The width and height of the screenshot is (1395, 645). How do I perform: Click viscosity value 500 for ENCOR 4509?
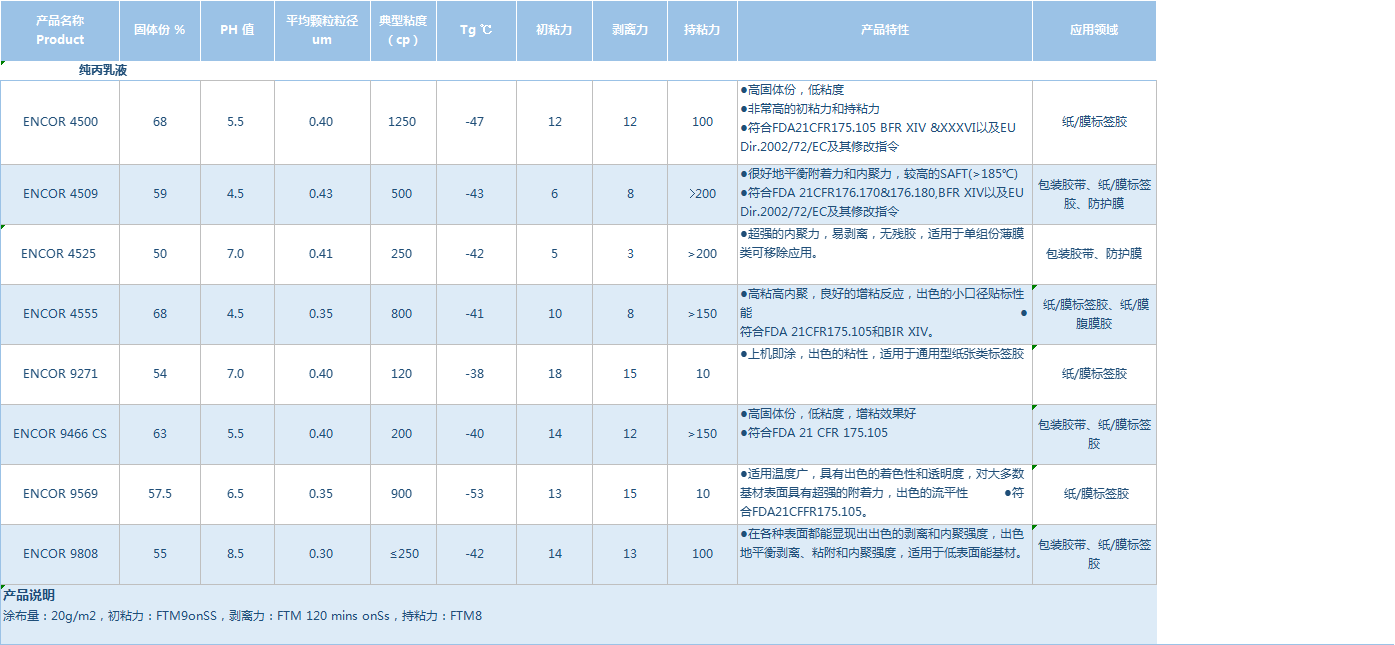coord(402,194)
